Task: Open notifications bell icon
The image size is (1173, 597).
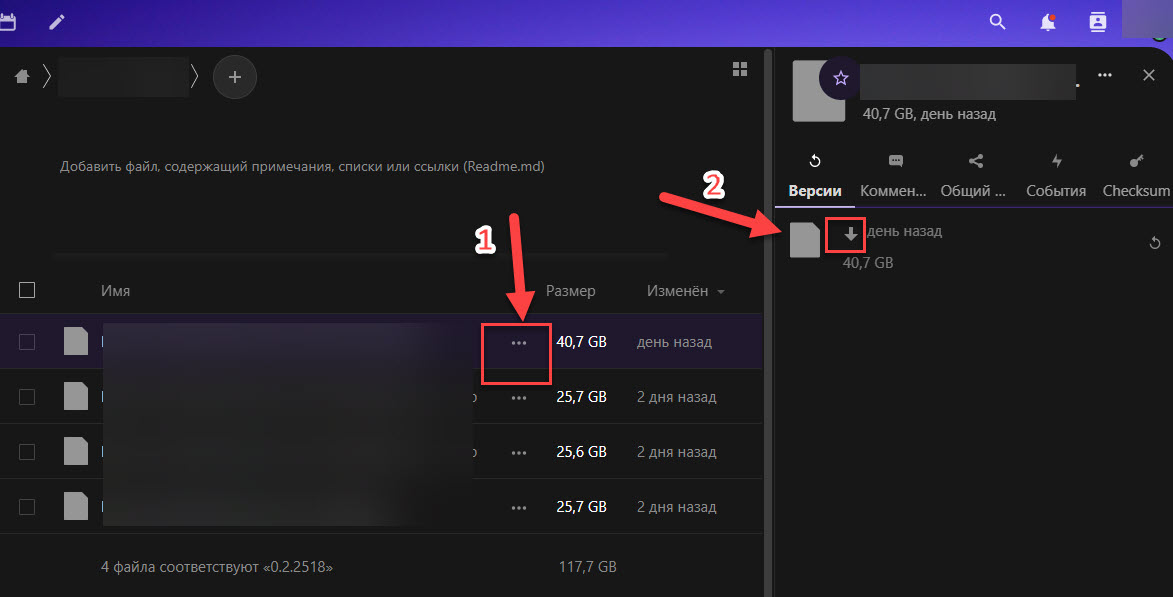Action: pos(1047,22)
